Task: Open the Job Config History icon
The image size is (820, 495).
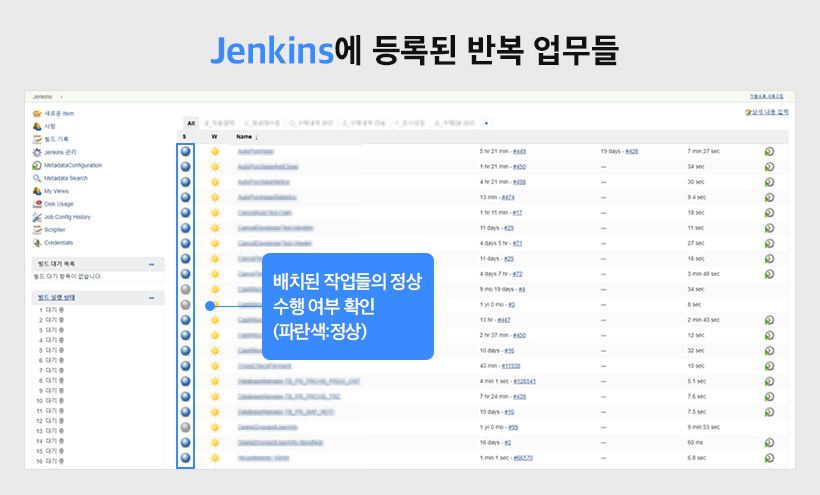Action: point(37,217)
